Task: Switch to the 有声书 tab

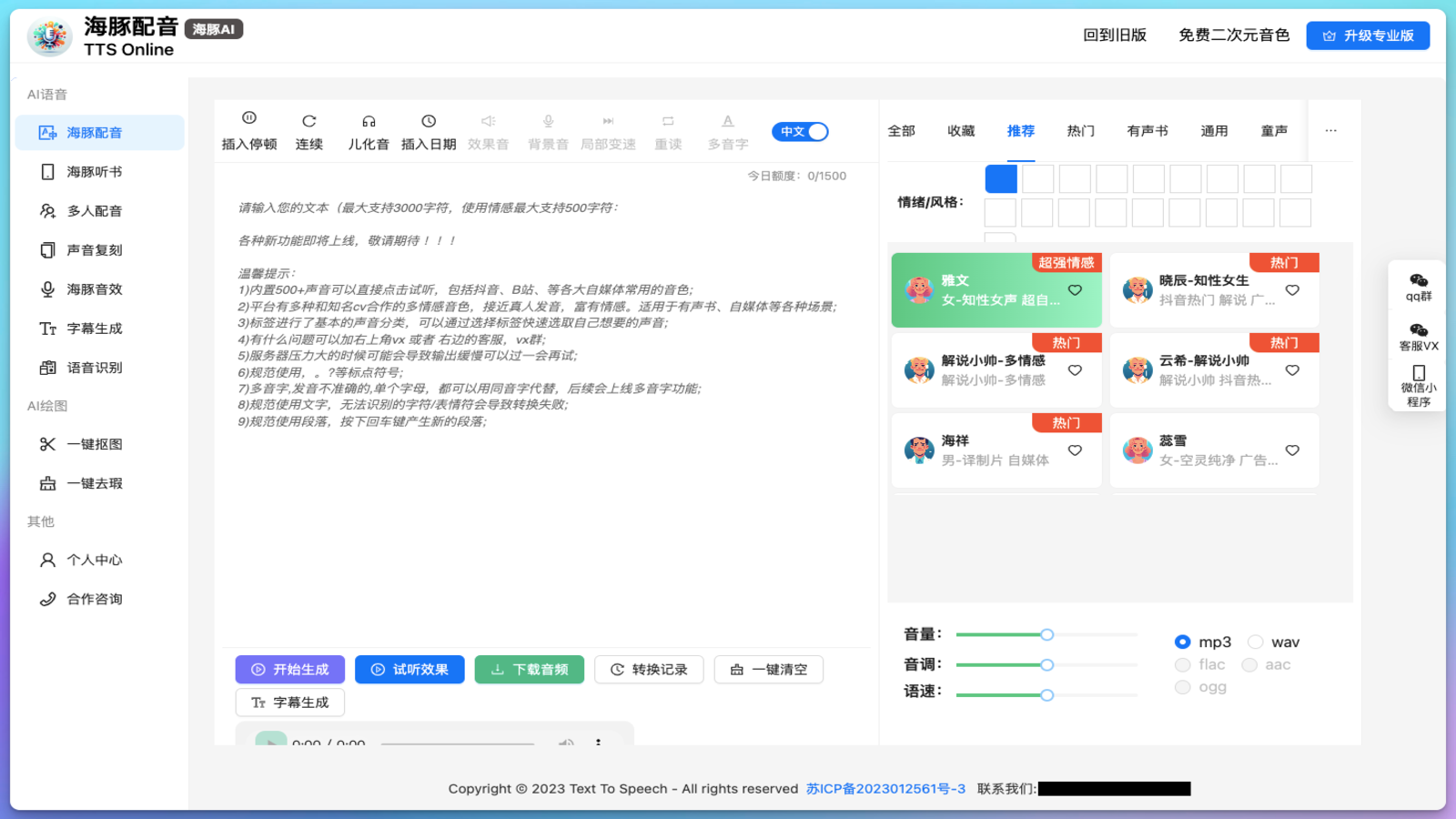Action: (x=1147, y=131)
